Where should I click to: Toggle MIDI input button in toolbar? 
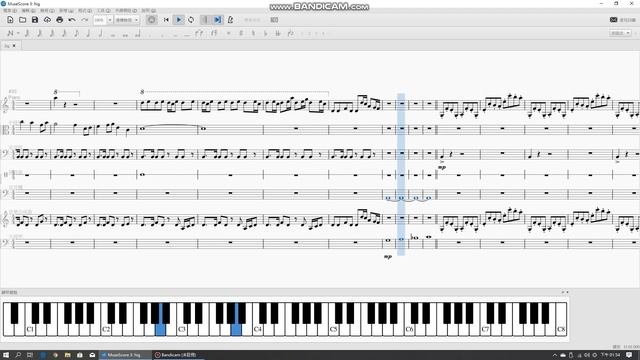(151, 20)
